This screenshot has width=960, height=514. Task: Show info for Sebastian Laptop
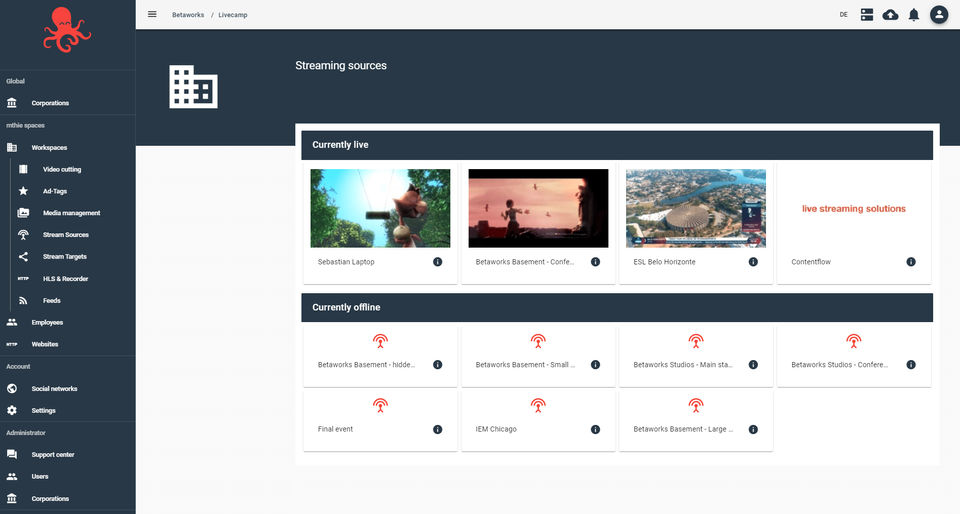click(x=438, y=262)
